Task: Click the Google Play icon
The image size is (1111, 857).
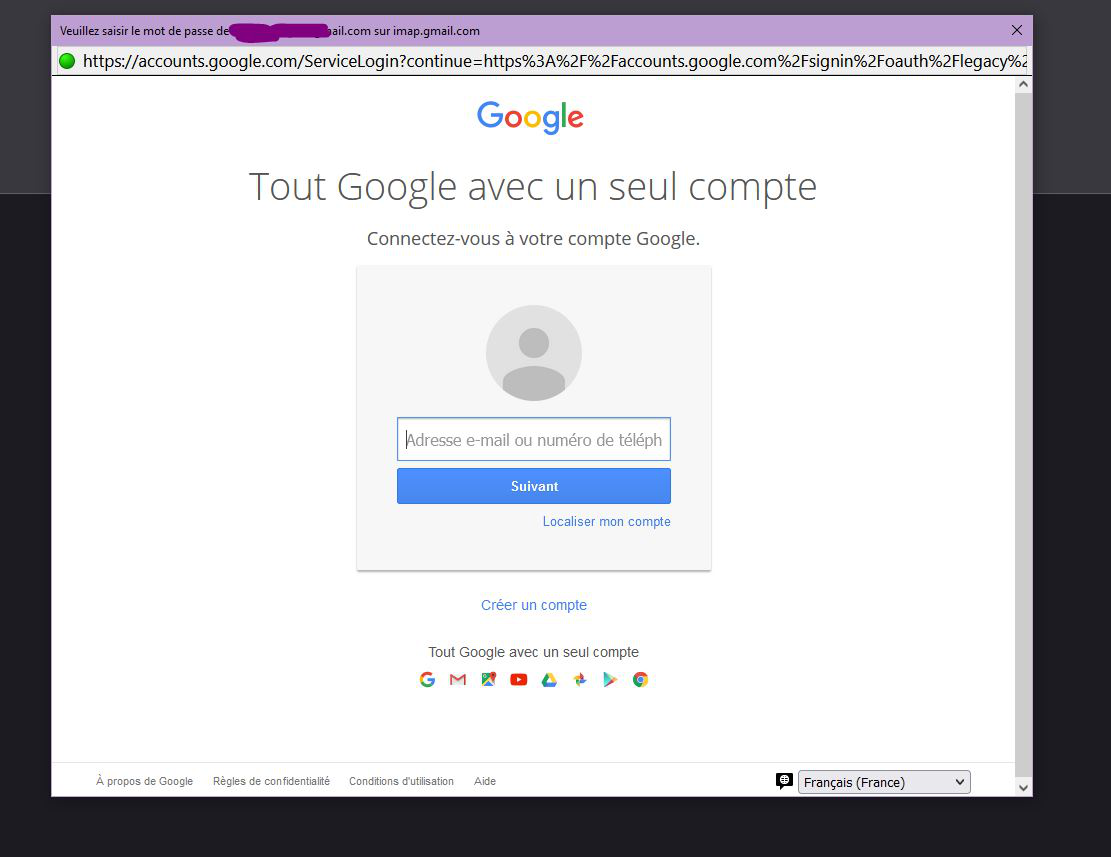Action: click(610, 680)
